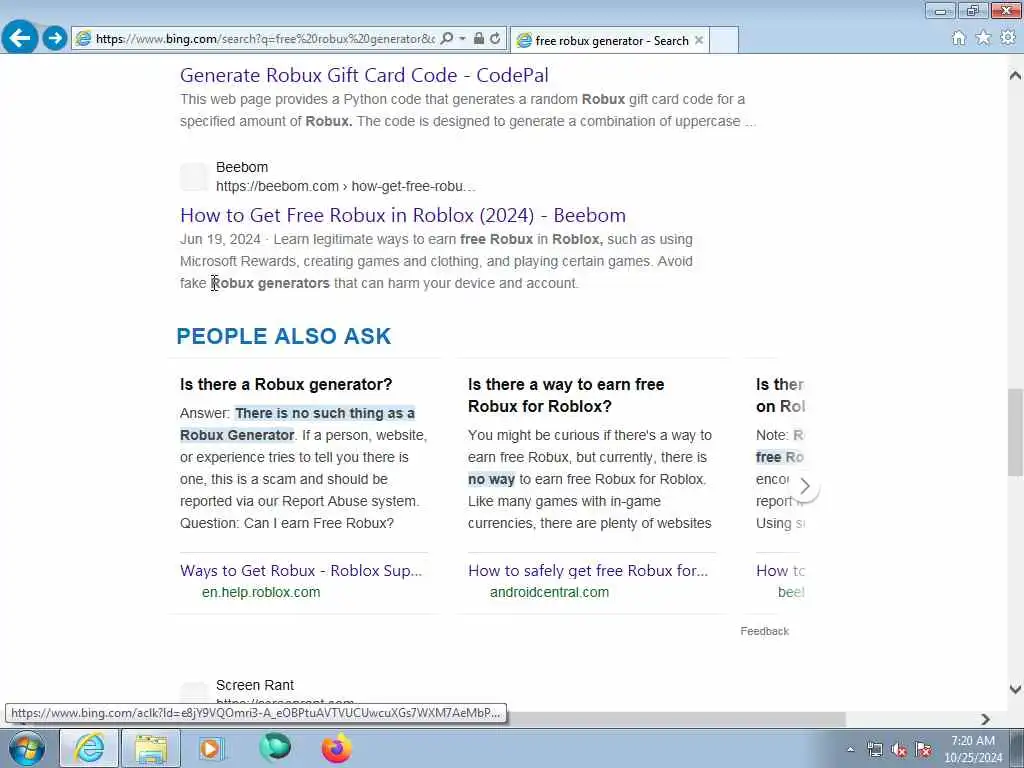Click the Feedback link below the cards
1024x768 pixels.
pos(764,631)
